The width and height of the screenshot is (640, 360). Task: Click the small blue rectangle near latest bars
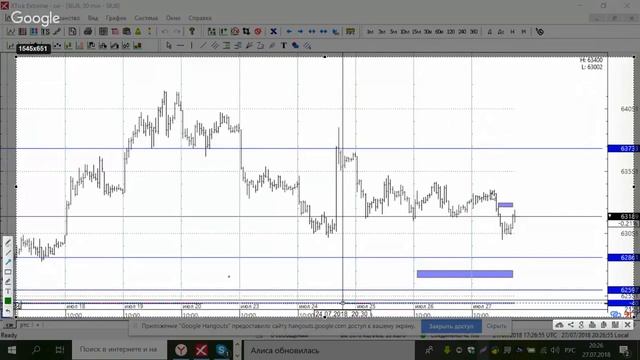[506, 205]
